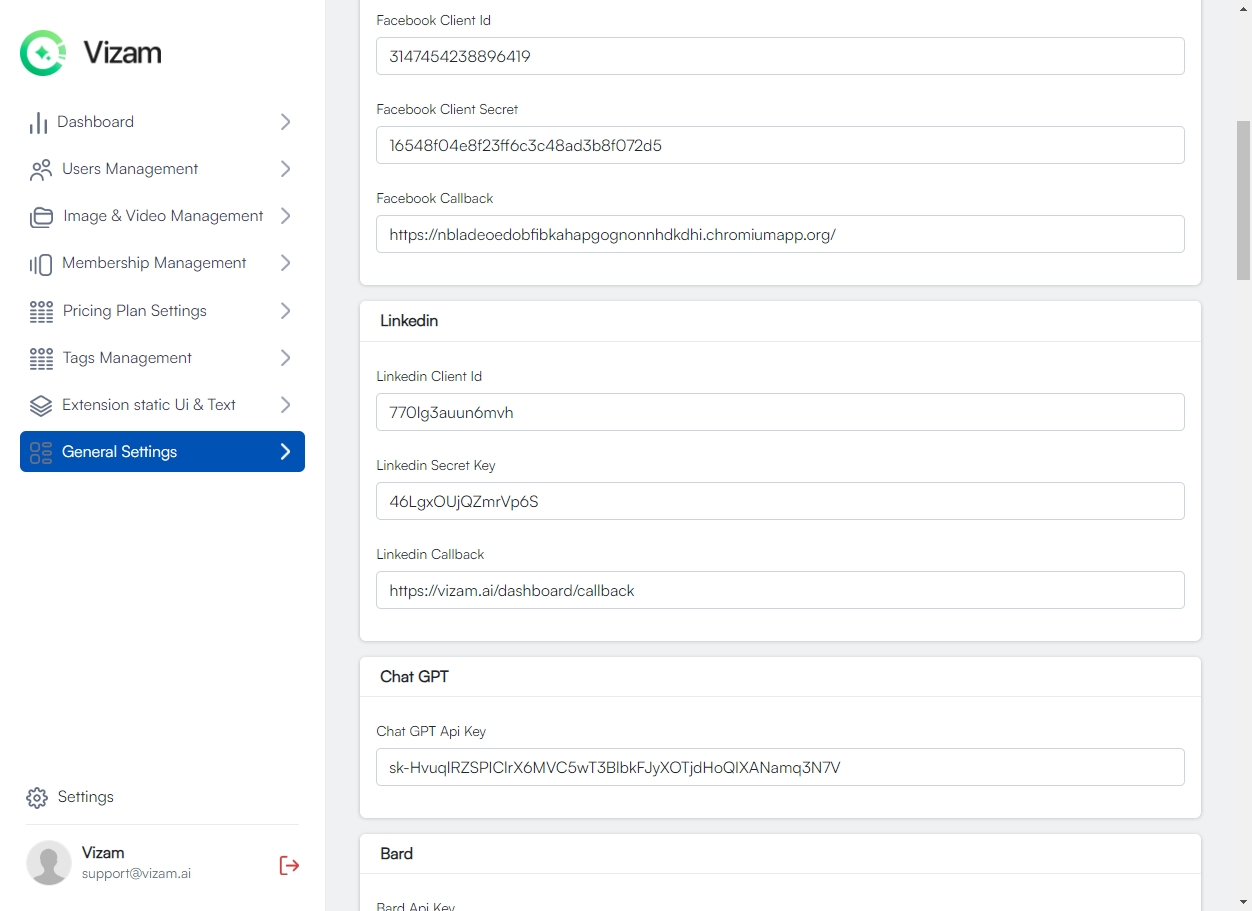Click the Settings gear icon

(37, 797)
